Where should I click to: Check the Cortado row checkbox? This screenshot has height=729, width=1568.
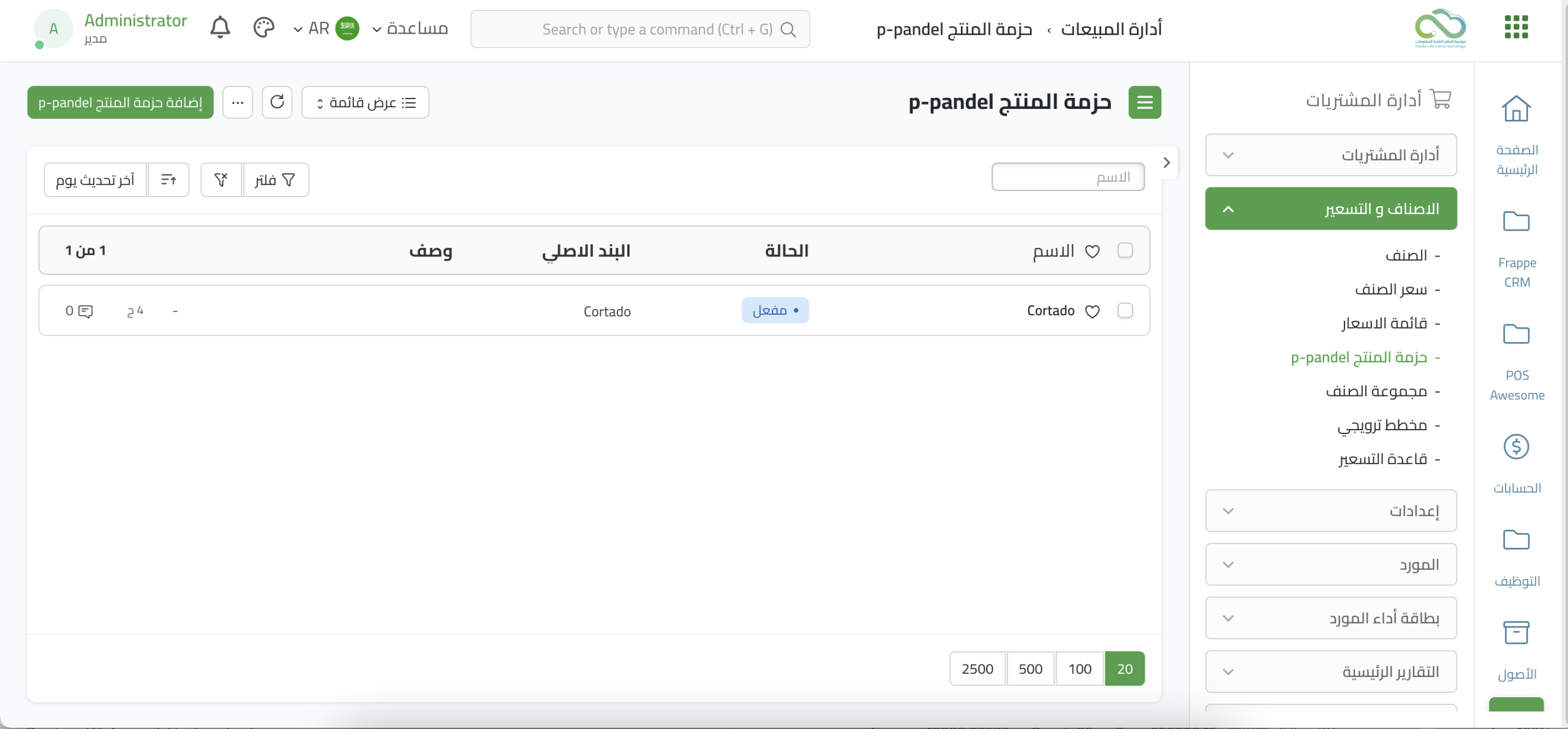[x=1125, y=311]
